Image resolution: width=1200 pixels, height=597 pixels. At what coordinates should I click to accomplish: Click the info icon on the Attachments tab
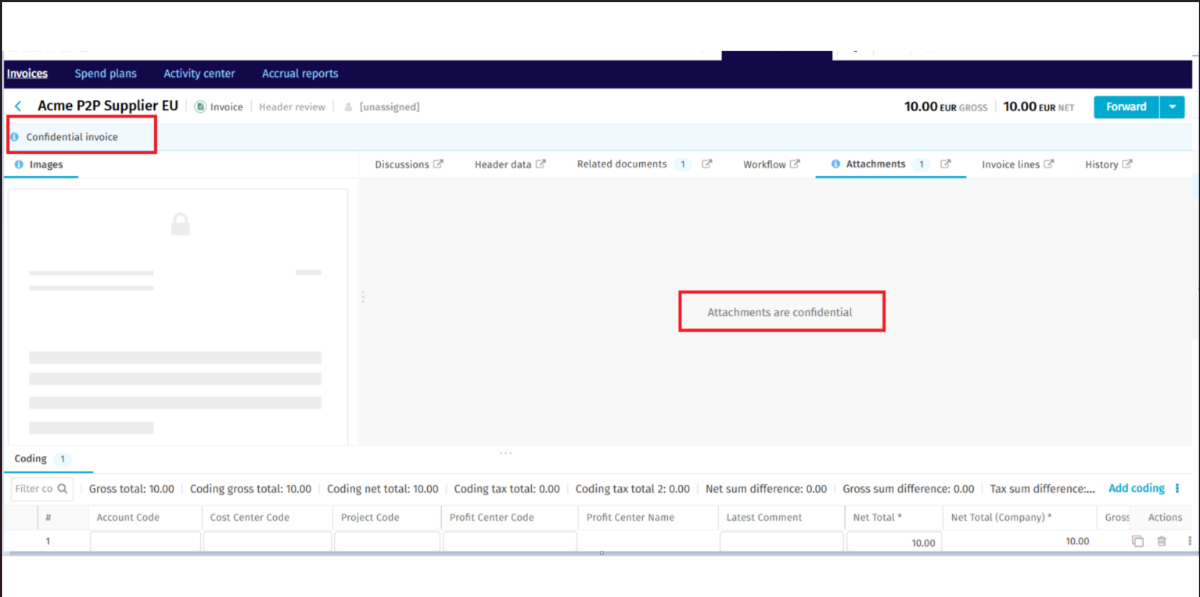click(x=835, y=163)
